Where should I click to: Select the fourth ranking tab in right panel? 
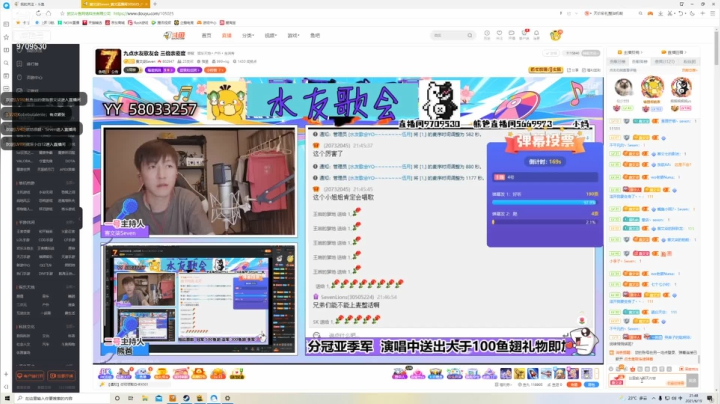[689, 62]
